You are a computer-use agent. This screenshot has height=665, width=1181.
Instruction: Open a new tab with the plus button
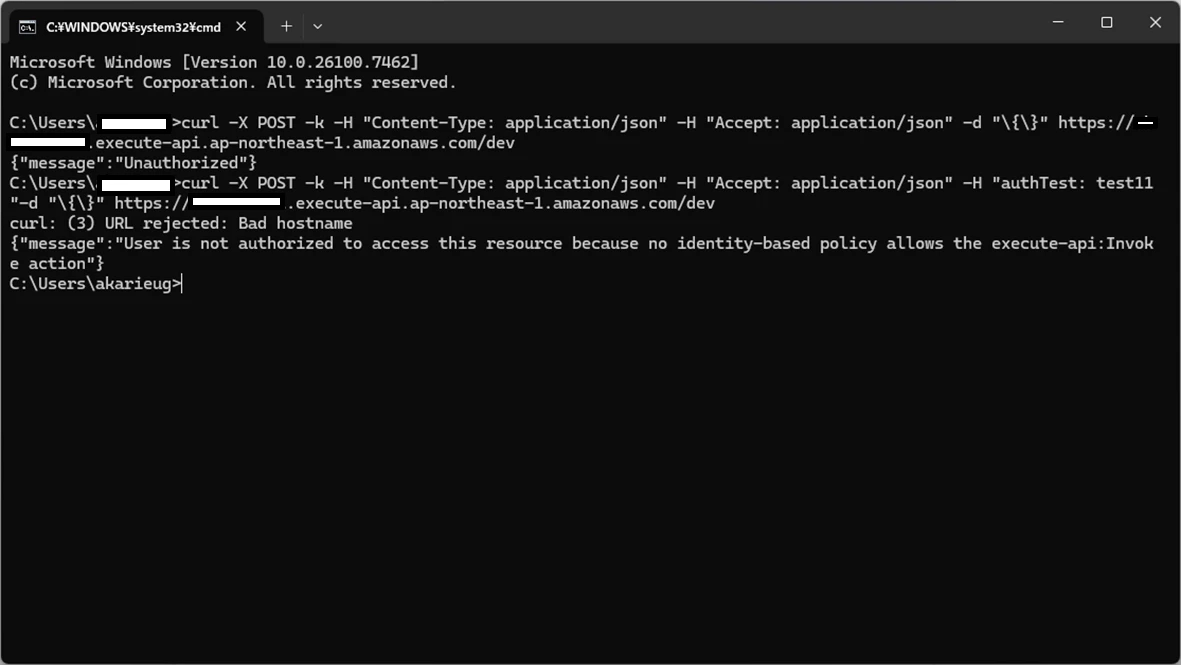tap(286, 26)
